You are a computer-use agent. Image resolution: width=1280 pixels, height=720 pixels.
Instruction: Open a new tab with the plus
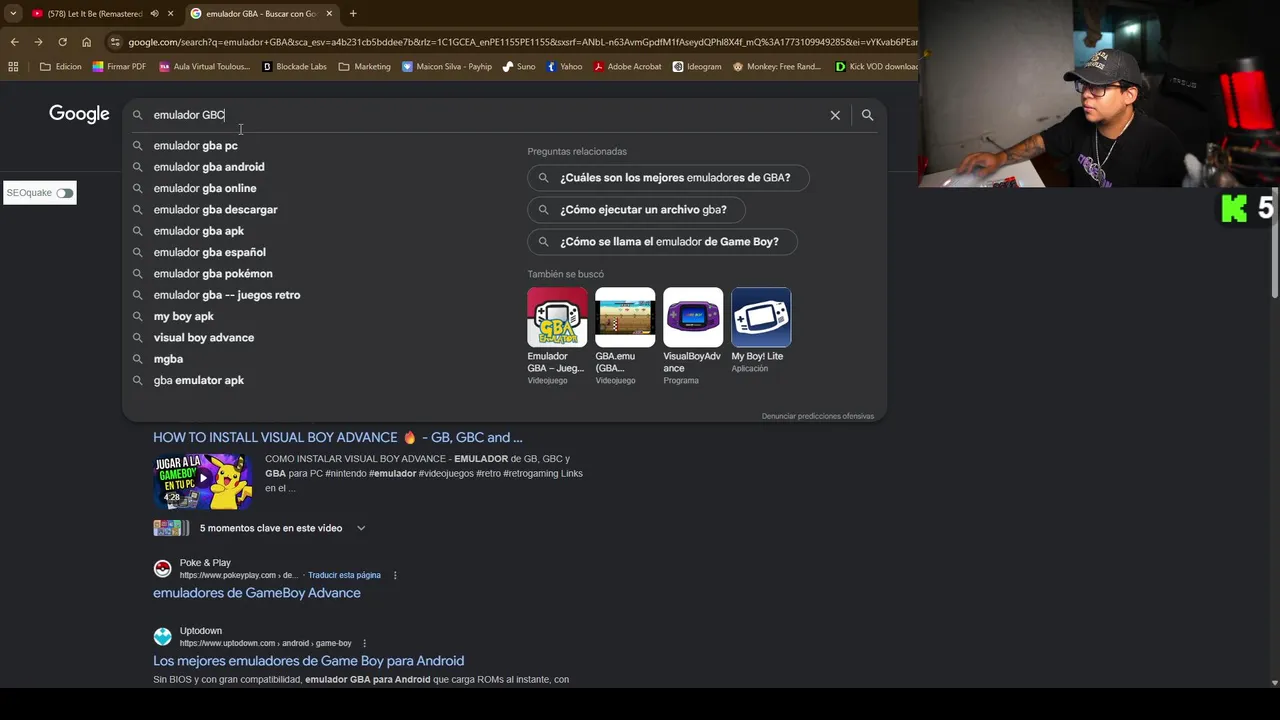[353, 14]
